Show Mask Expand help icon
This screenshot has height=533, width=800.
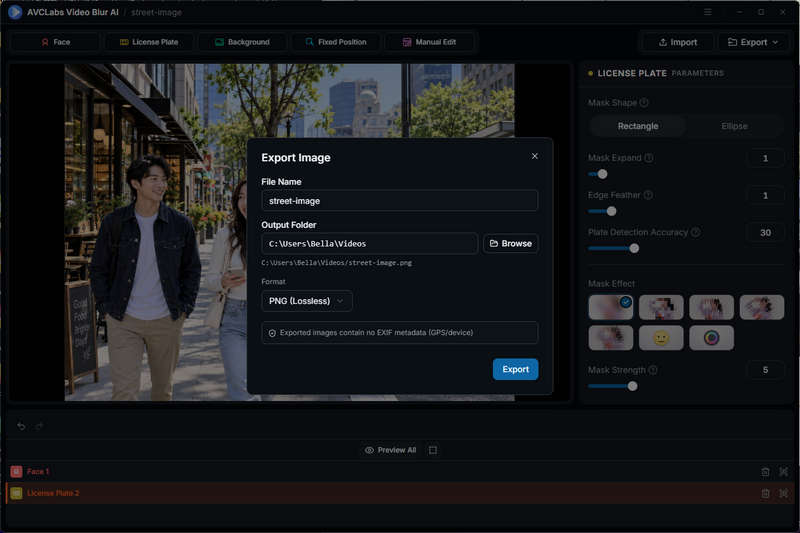tap(648, 158)
